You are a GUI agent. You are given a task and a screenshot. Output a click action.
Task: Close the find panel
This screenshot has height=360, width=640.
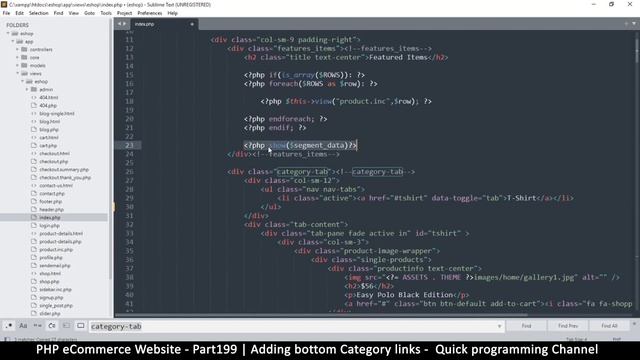(634, 324)
